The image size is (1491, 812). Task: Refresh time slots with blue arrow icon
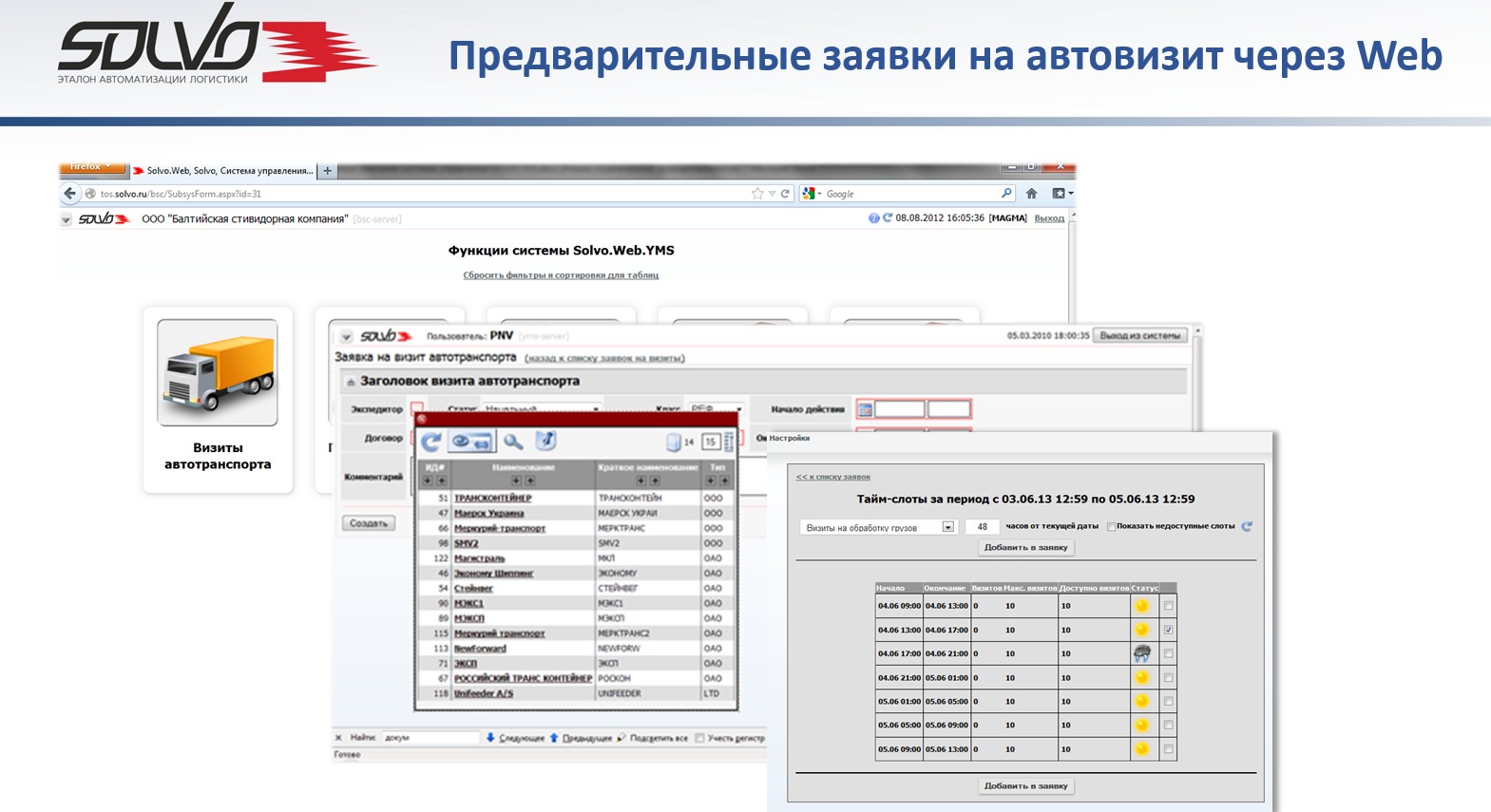pyautogui.click(x=1247, y=526)
